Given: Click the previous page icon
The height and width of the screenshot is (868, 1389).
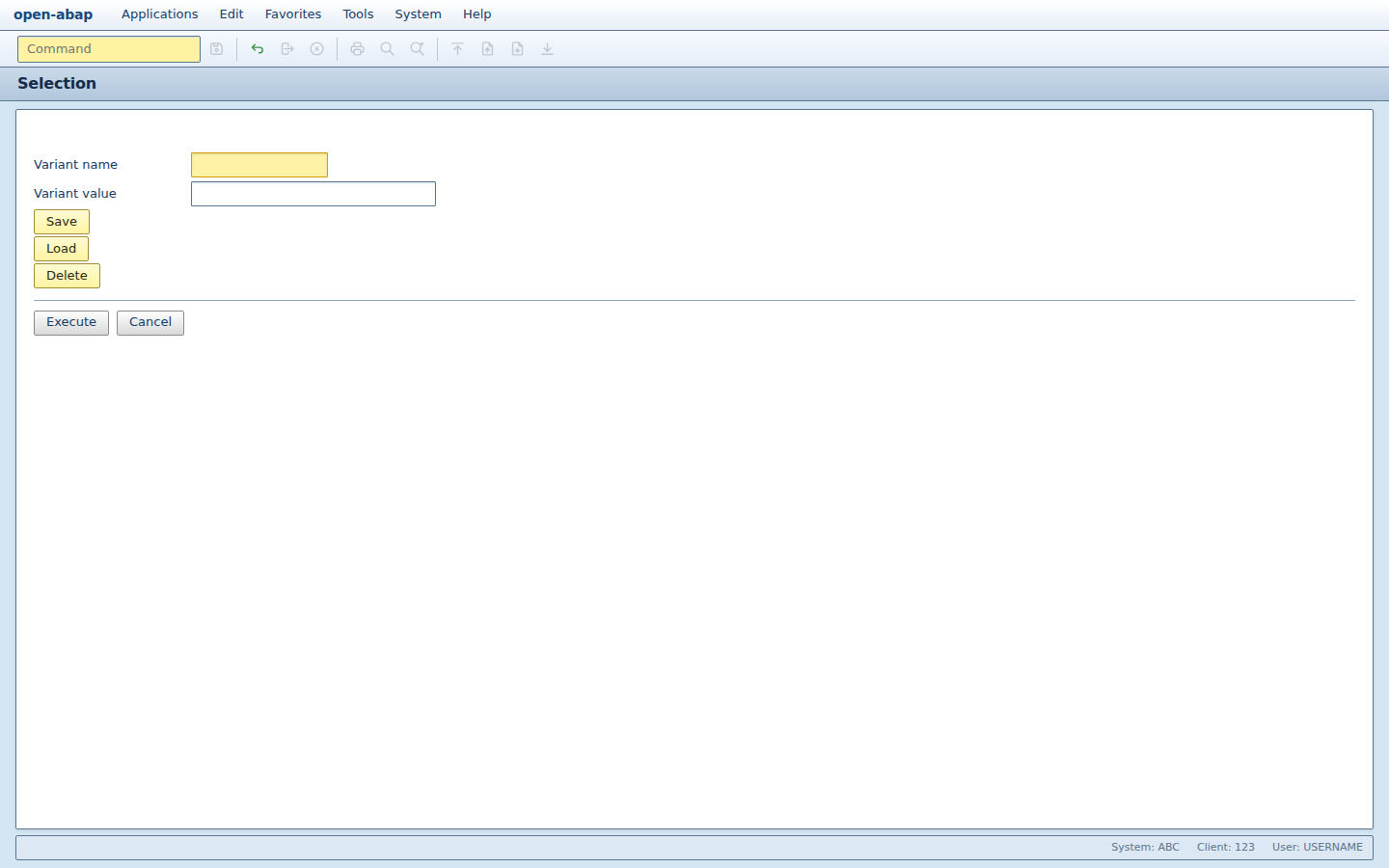Looking at the screenshot, I should pos(488,49).
